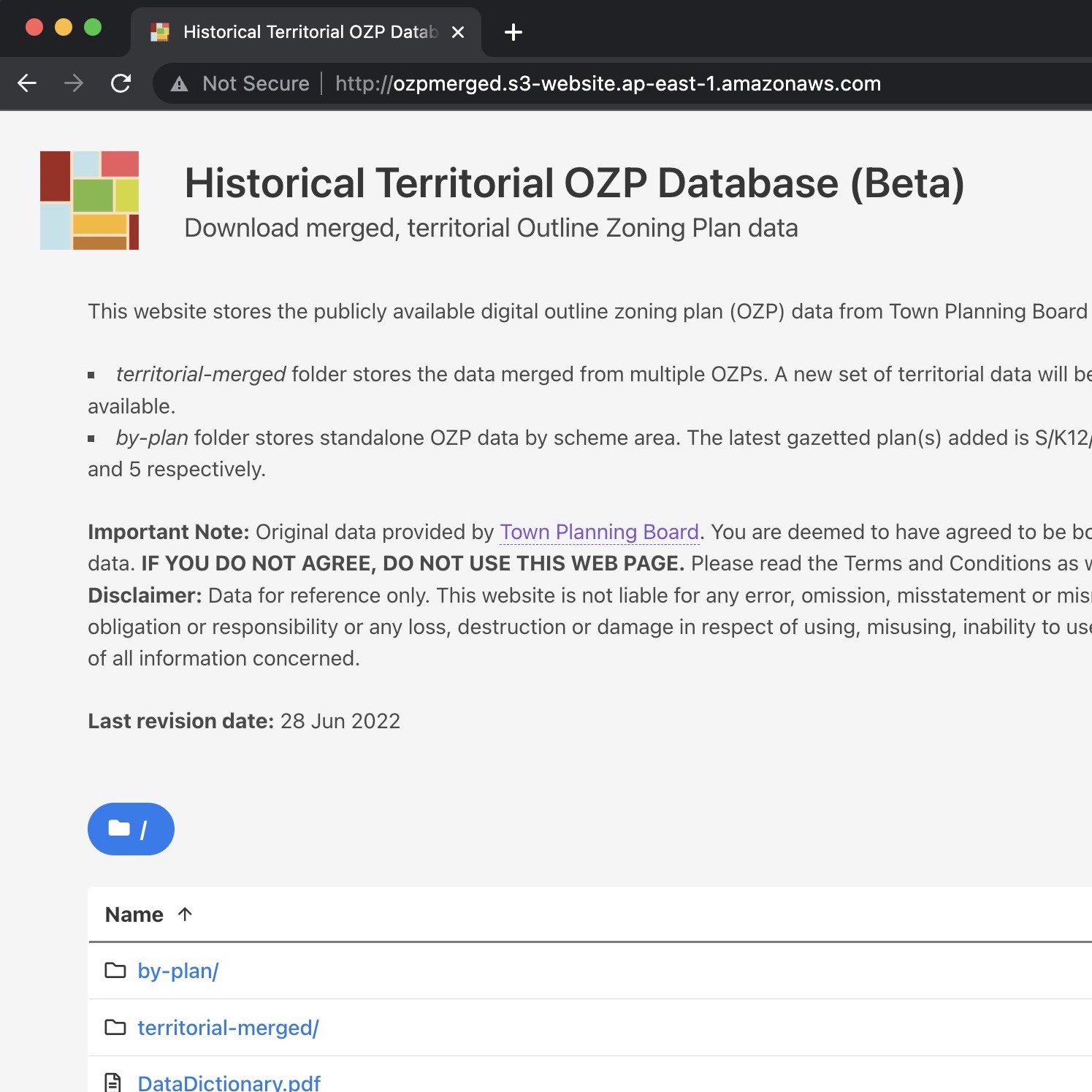
Task: Click the colorful OZP Database site logo
Action: coord(89,200)
